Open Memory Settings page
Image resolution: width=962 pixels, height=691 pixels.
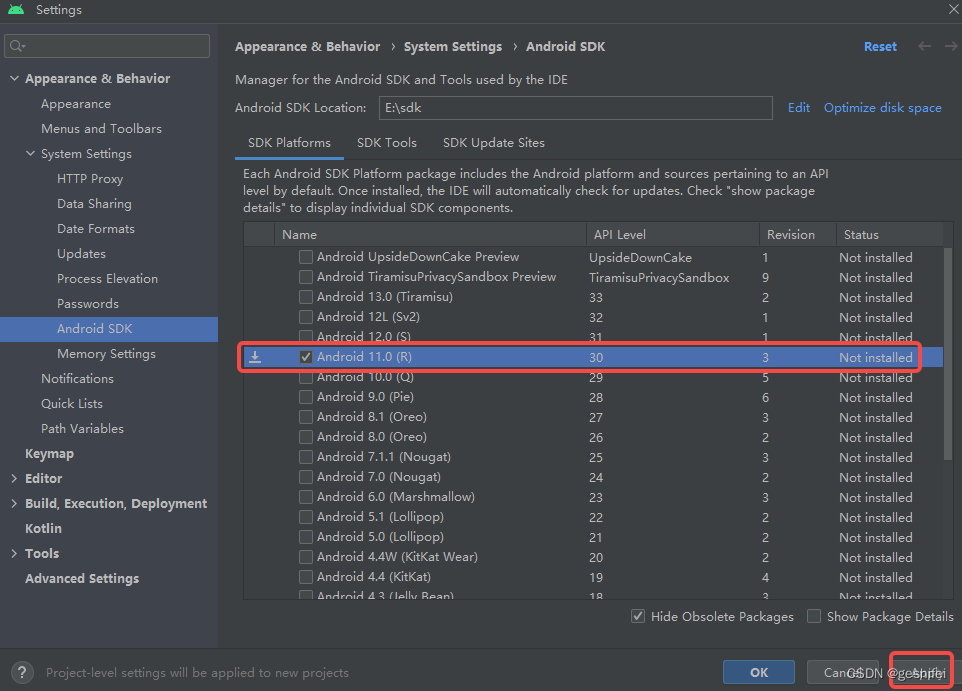pyautogui.click(x=106, y=354)
